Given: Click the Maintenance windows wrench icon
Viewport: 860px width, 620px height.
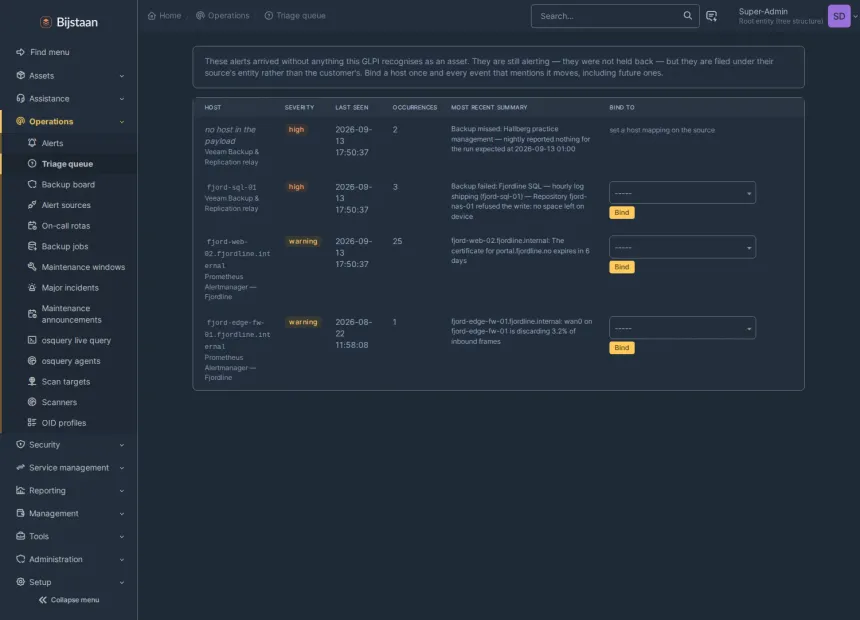Looking at the screenshot, I should point(32,267).
